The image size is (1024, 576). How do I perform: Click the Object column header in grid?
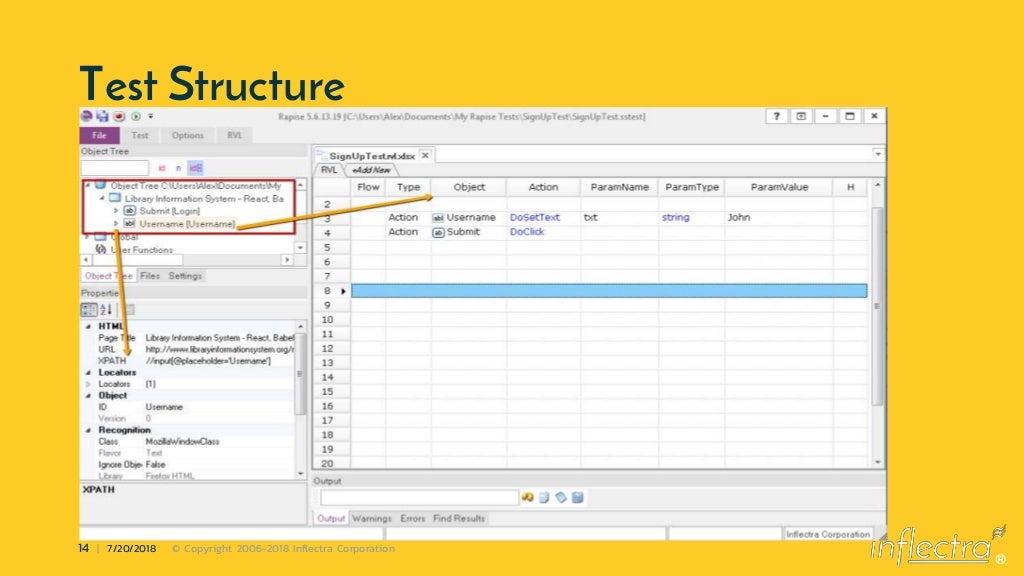pyautogui.click(x=469, y=187)
